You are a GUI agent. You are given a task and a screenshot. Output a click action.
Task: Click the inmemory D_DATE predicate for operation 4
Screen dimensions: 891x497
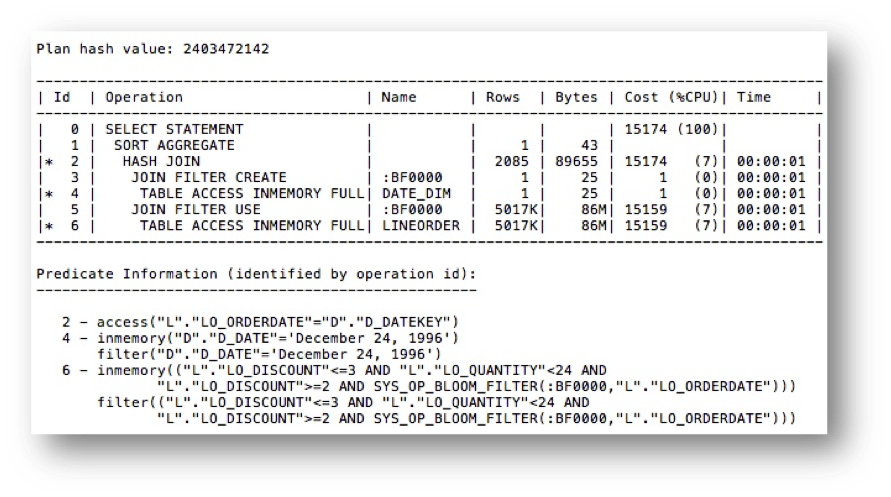pyautogui.click(x=277, y=339)
